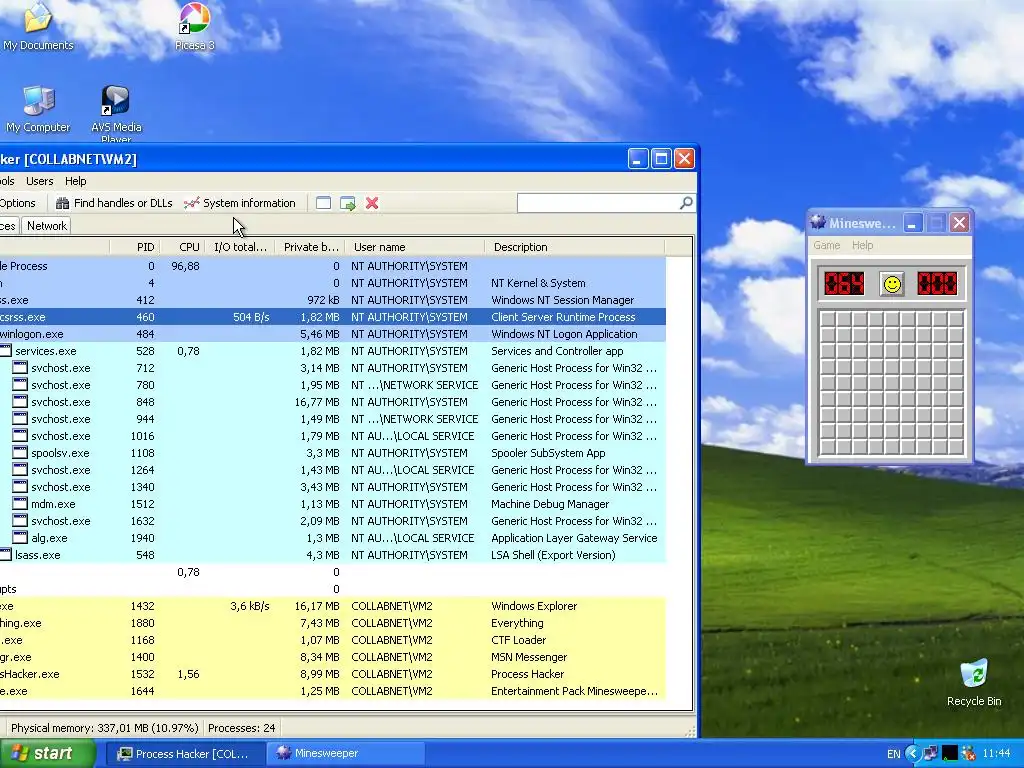1024x768 pixels.
Task: Click the Physical memory status bar entry
Action: pos(104,728)
